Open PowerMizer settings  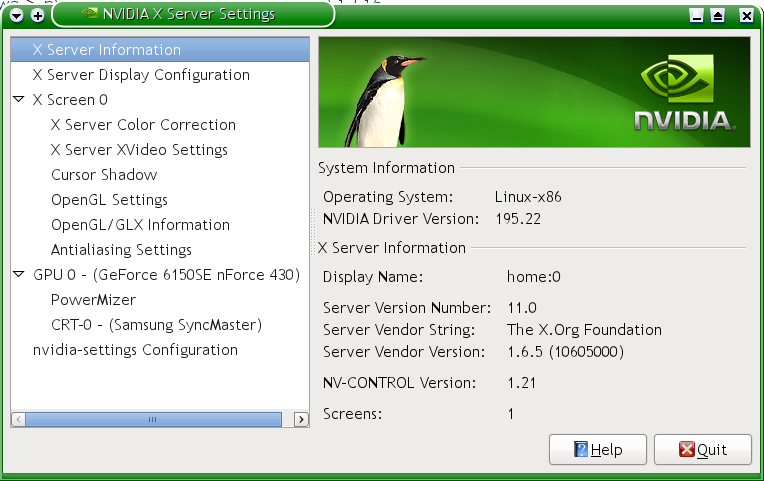tap(94, 300)
